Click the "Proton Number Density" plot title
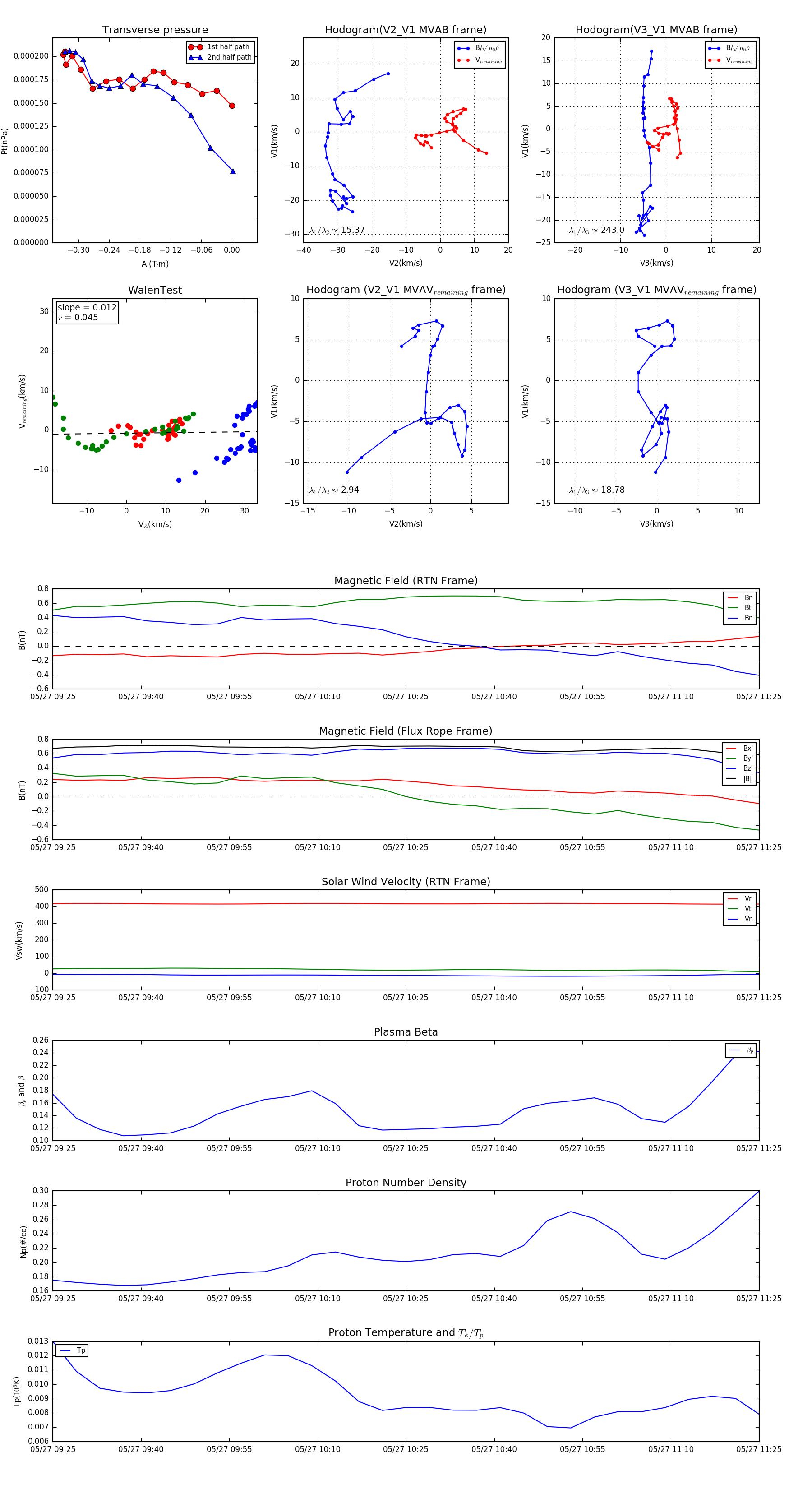The height and width of the screenshot is (1489, 812). point(406,1183)
